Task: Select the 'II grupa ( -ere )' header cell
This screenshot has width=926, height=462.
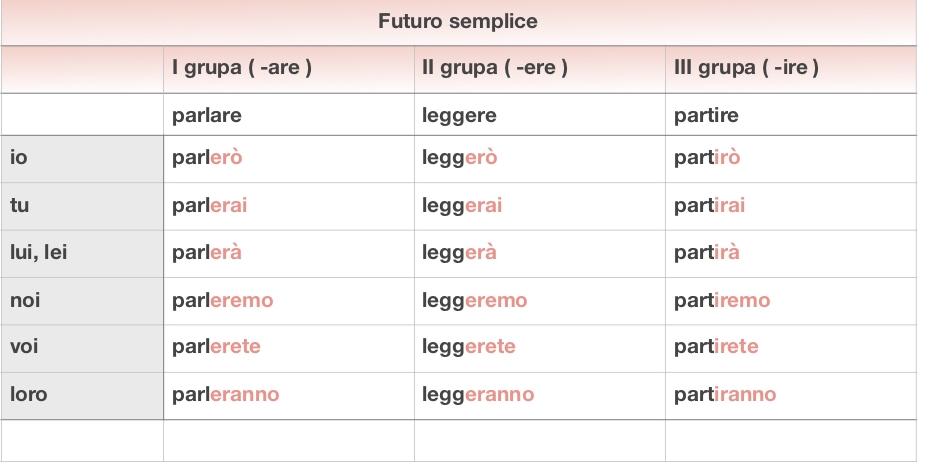Action: 495,69
